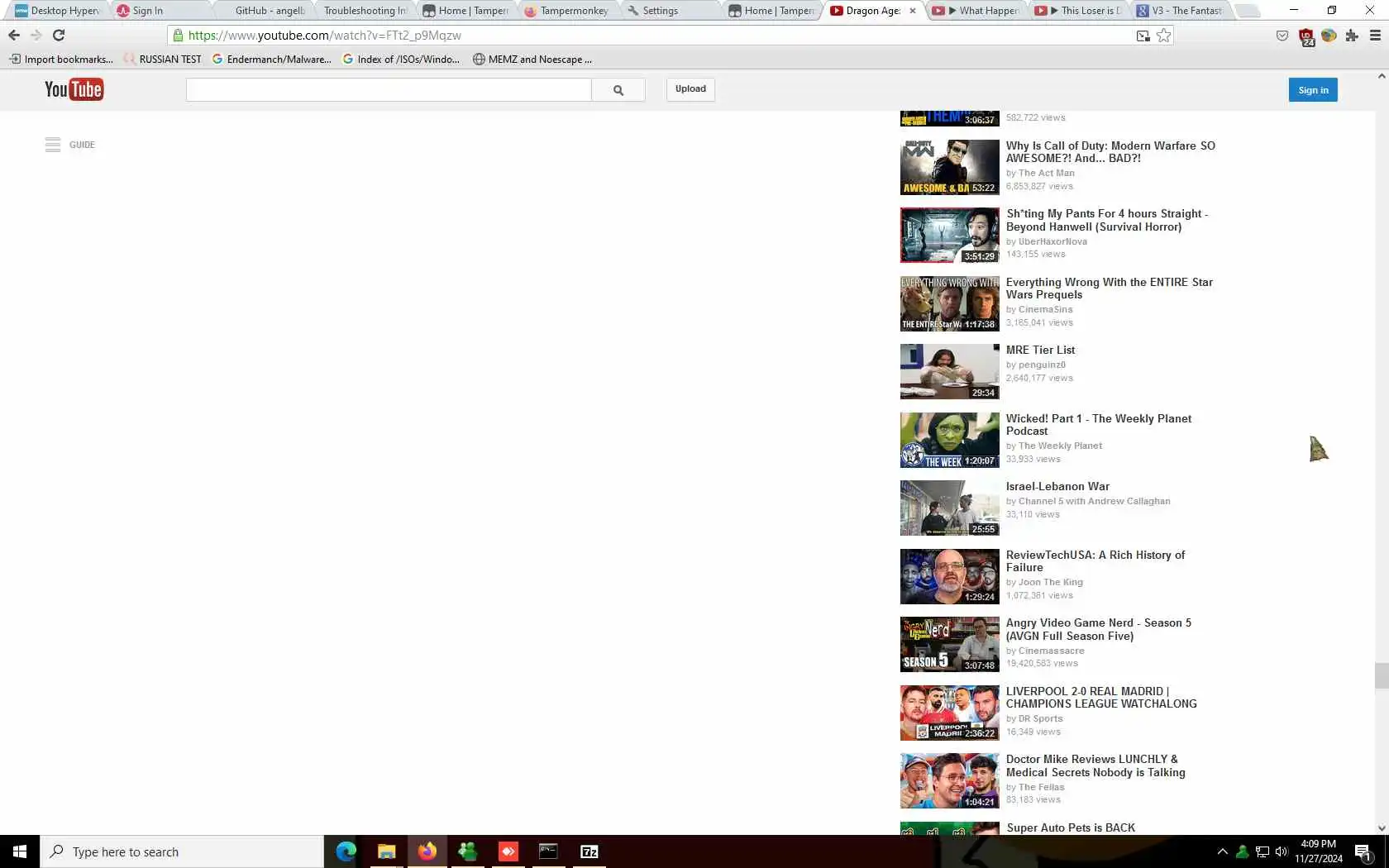
Task: Open the Pocket save icon
Action: click(x=1282, y=36)
